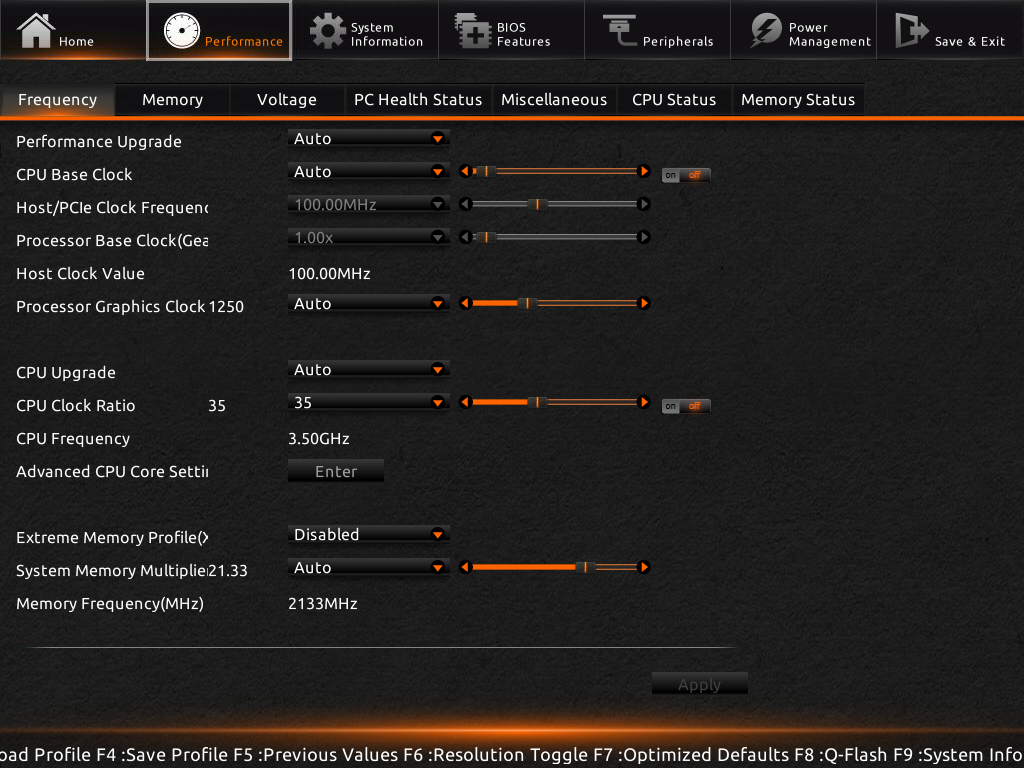Expand the Performance Upgrade dropdown

pos(368,139)
